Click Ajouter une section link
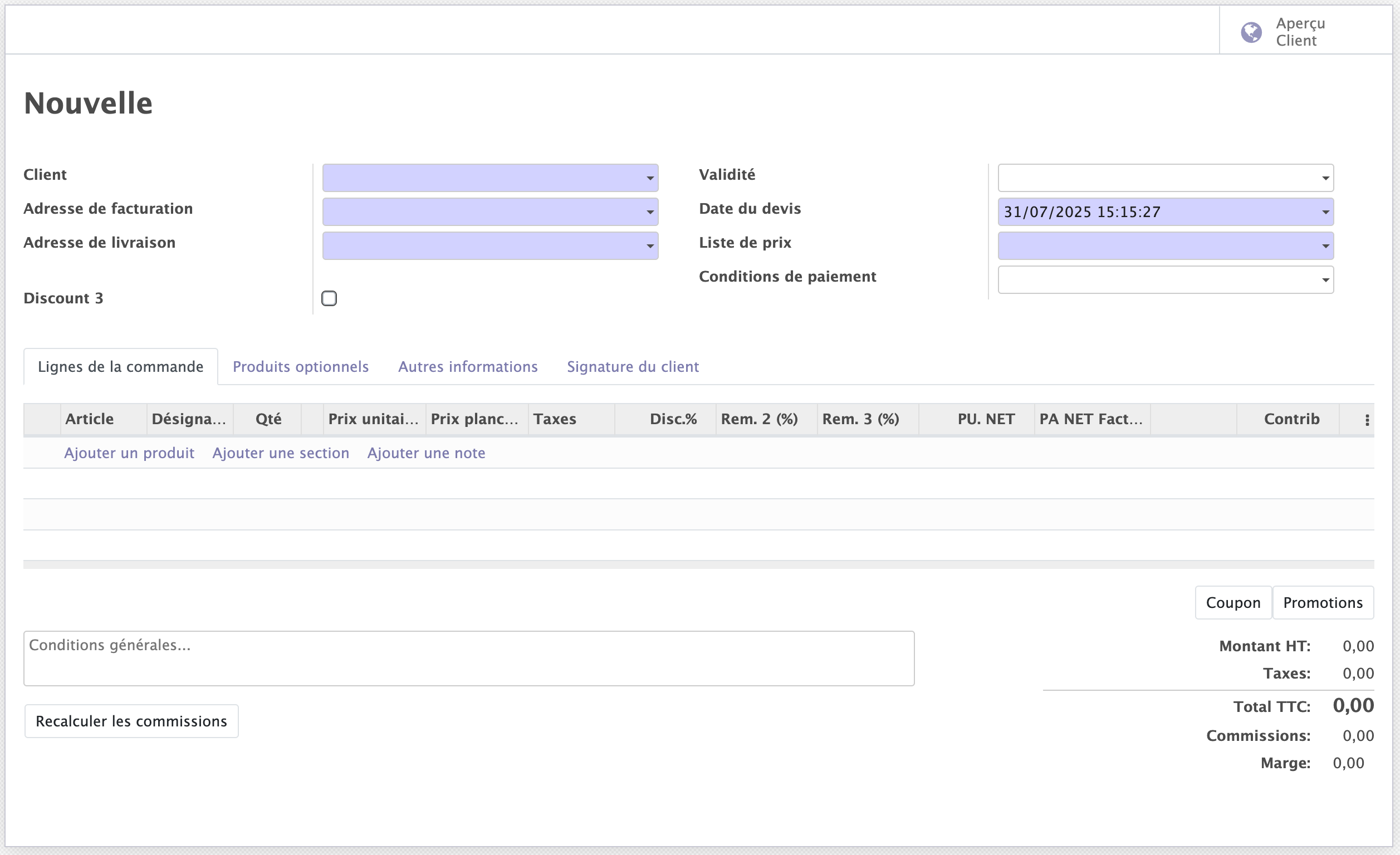1400x855 pixels. (x=281, y=453)
